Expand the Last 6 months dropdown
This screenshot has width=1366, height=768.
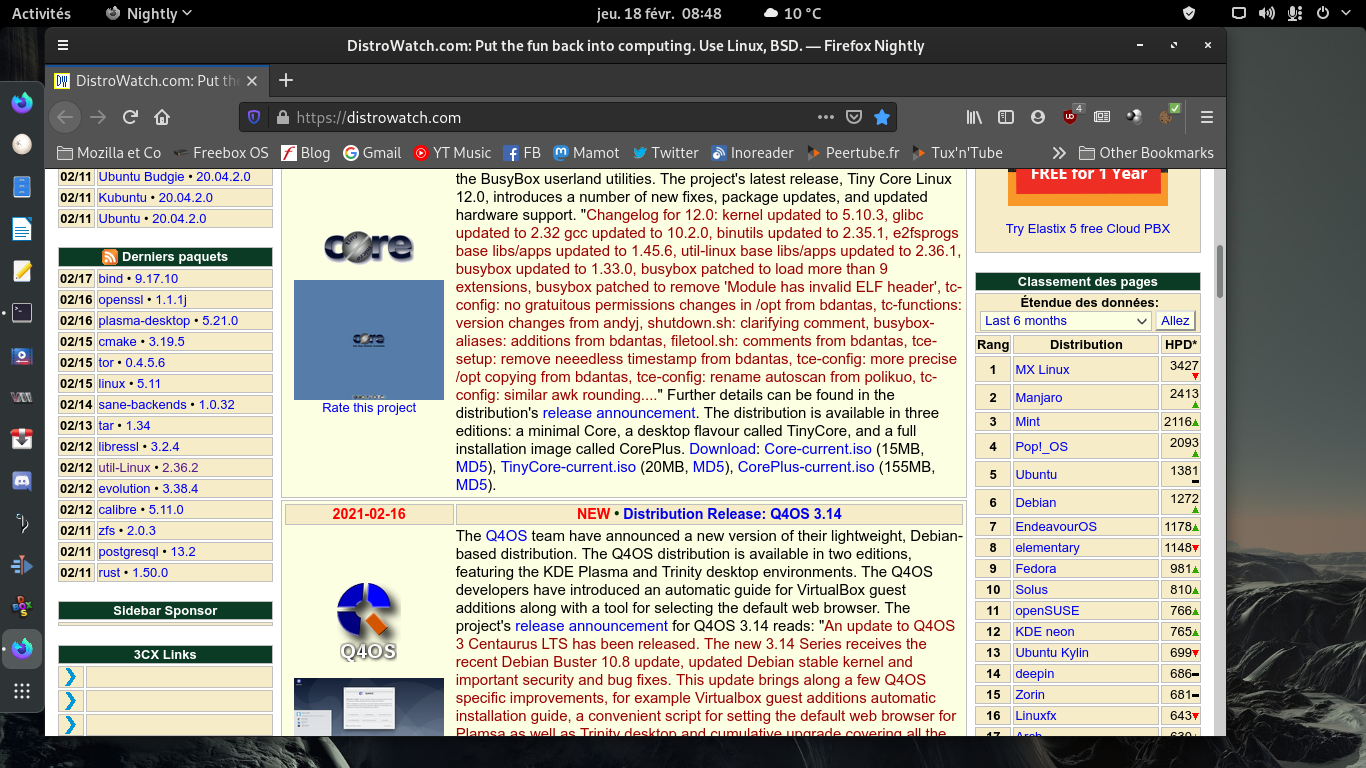1066,321
